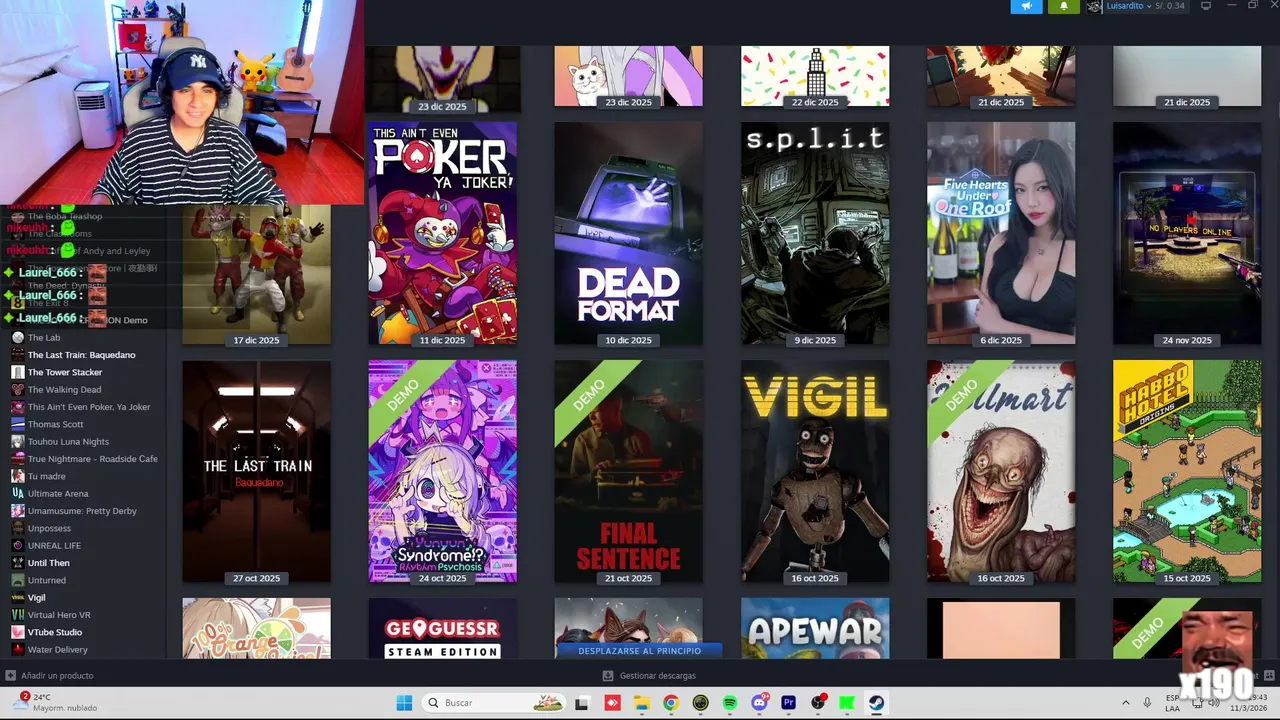
Task: Click the Unpossess game icon
Action: (18, 528)
